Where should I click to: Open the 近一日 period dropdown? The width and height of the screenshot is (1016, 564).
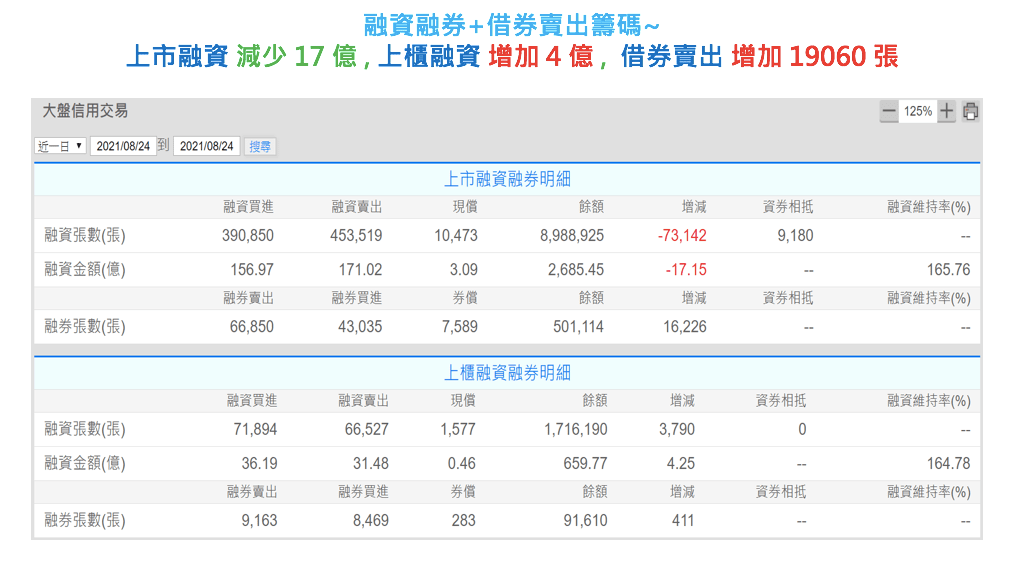(60, 146)
